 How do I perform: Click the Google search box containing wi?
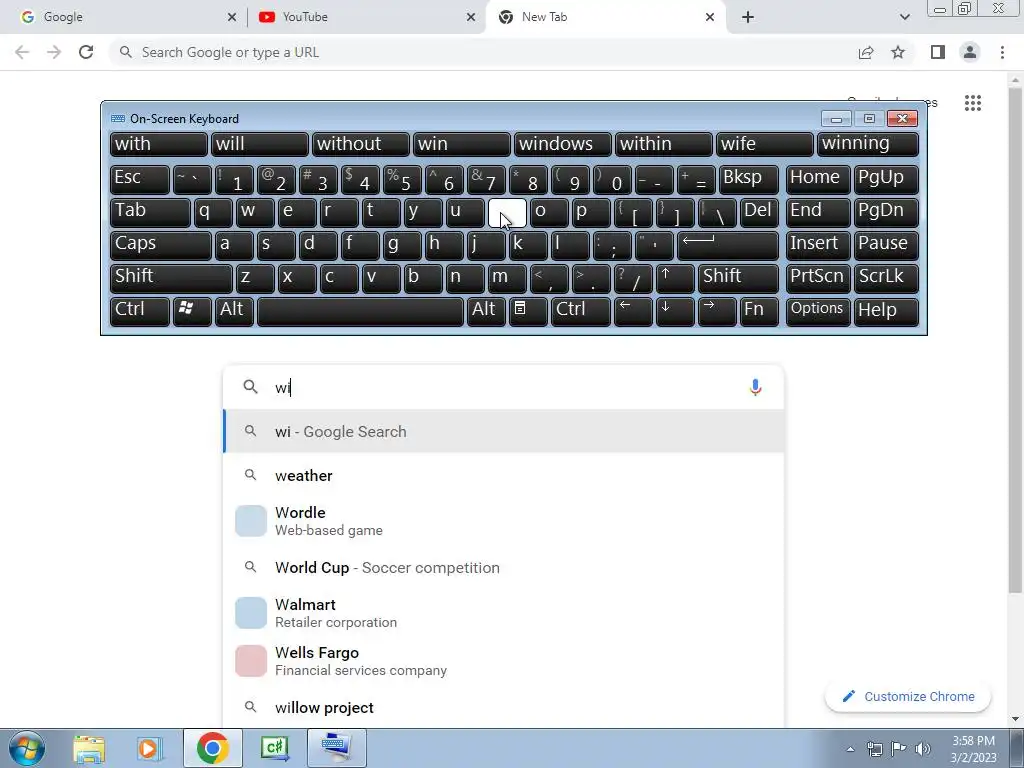point(503,387)
